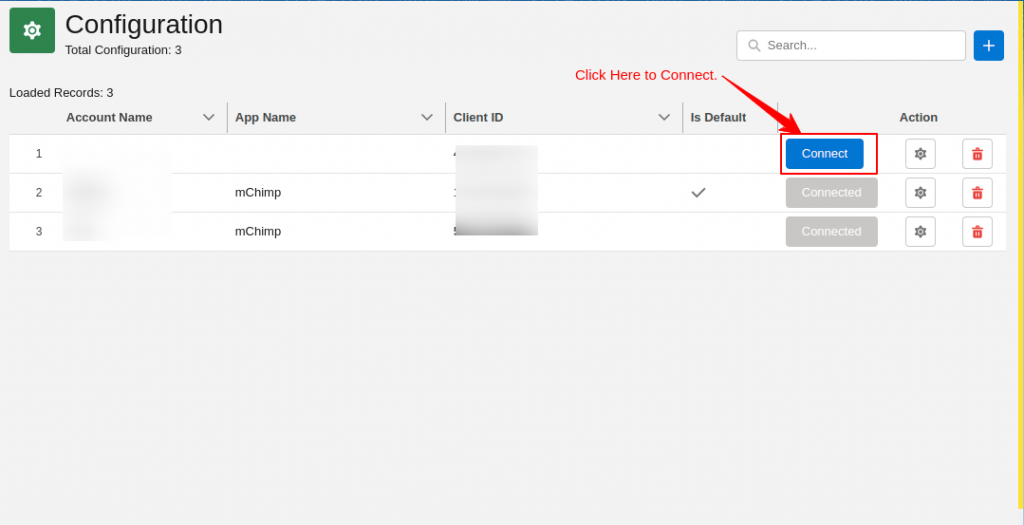
Task: Expand the App Name column dropdown
Action: (427, 117)
